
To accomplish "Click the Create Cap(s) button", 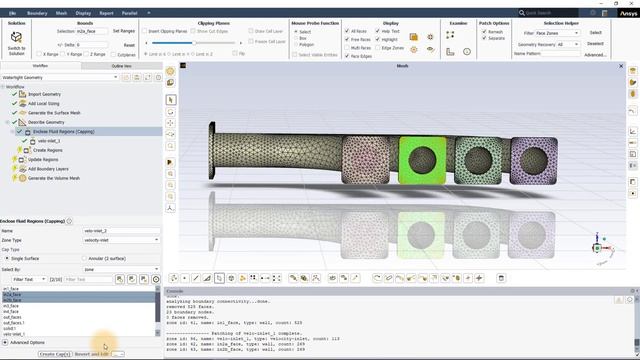I will (55, 354).
